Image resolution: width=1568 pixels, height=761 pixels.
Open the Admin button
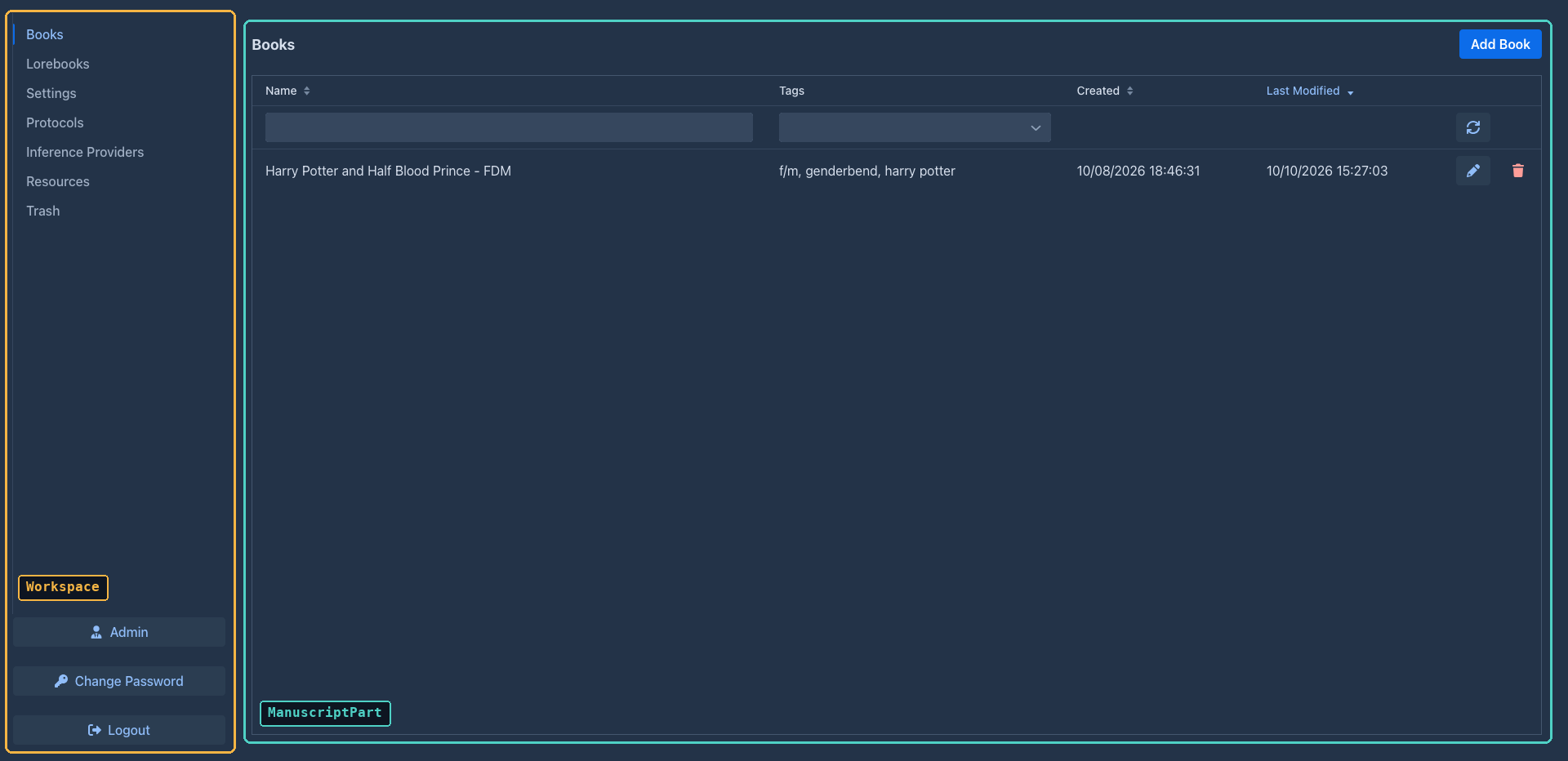[x=119, y=632]
